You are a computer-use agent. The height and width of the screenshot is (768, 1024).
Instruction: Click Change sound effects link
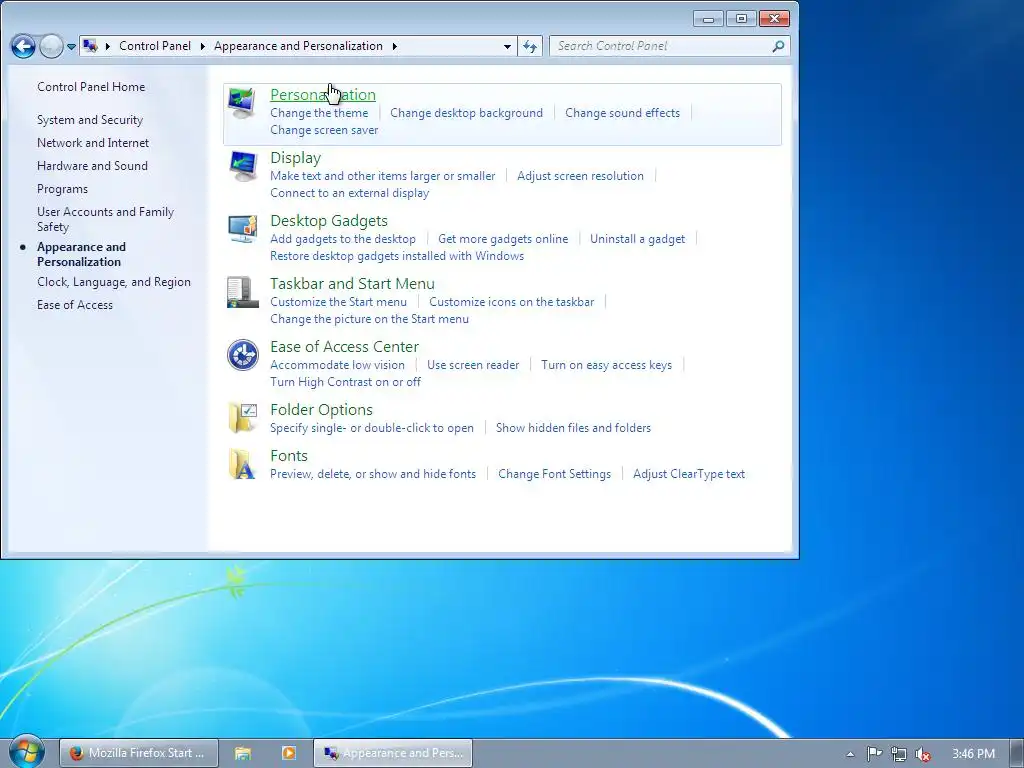[622, 113]
